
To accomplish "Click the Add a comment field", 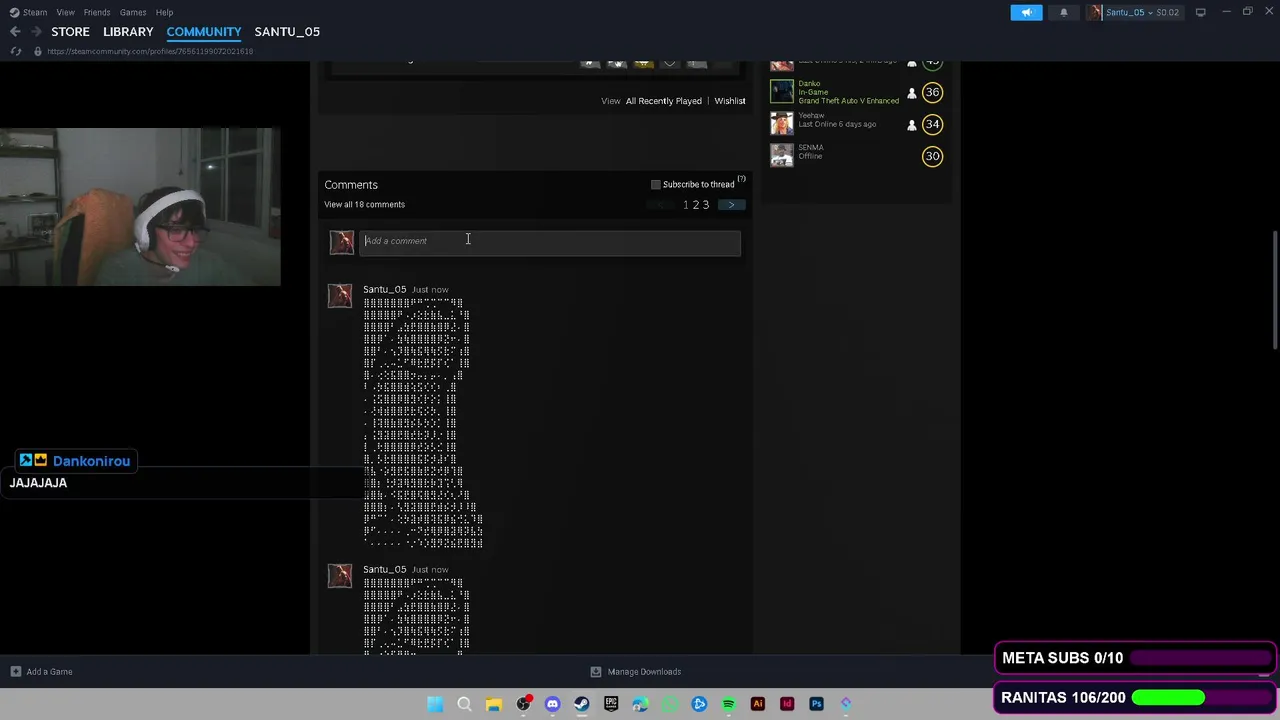I will [x=550, y=242].
